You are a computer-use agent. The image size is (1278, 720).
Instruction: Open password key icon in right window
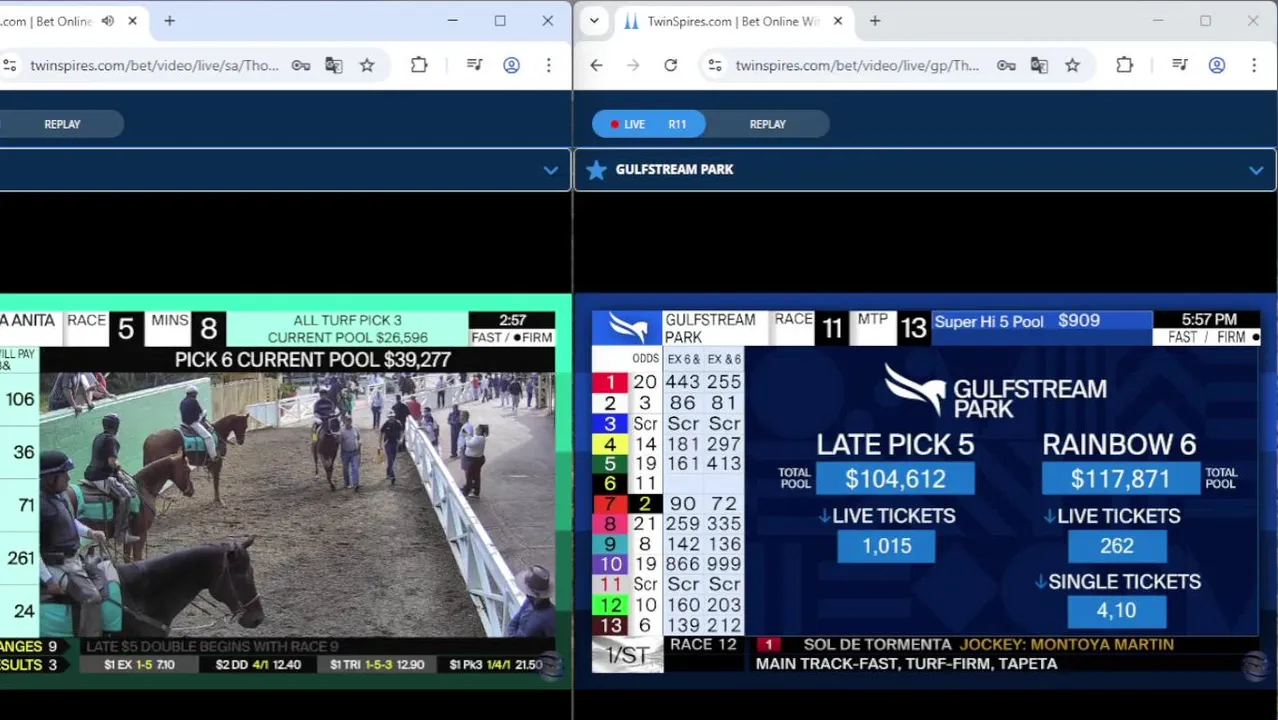click(1006, 65)
